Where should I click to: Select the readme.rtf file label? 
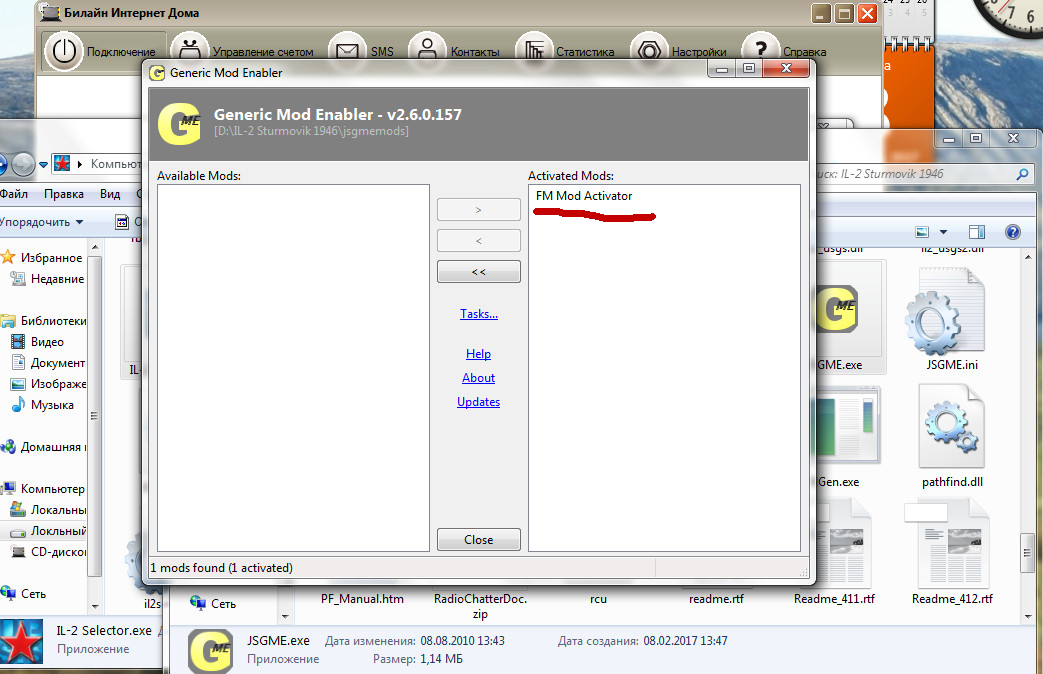click(x=716, y=599)
